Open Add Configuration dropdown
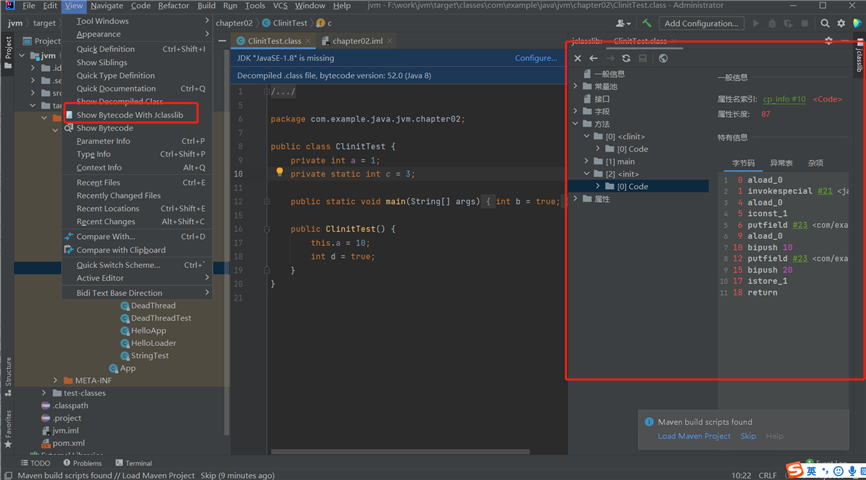 point(701,23)
